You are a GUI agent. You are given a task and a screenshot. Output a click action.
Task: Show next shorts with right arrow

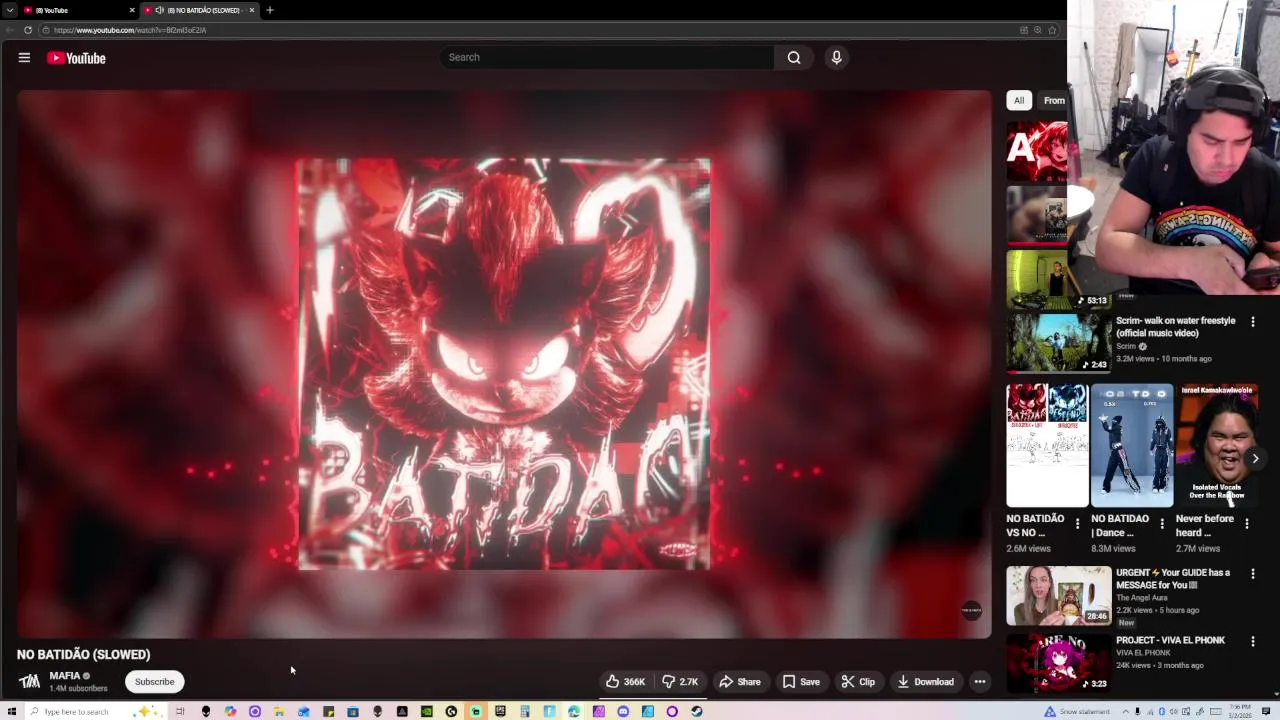pyautogui.click(x=1255, y=458)
